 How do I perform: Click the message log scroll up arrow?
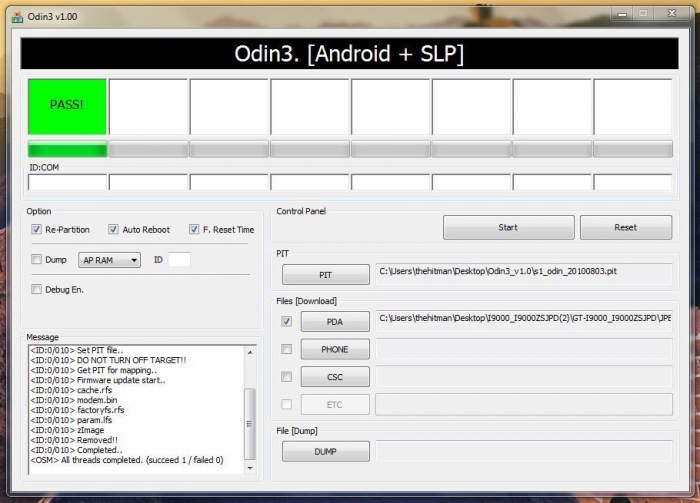pyautogui.click(x=250, y=352)
